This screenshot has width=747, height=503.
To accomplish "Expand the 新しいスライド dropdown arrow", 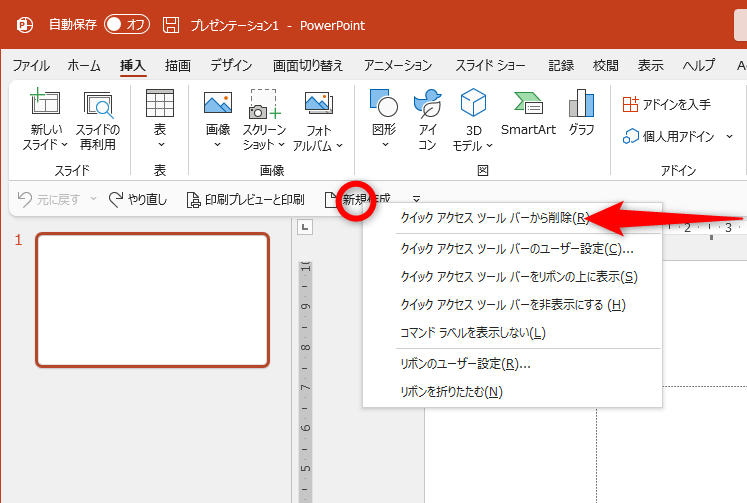I will [x=65, y=144].
